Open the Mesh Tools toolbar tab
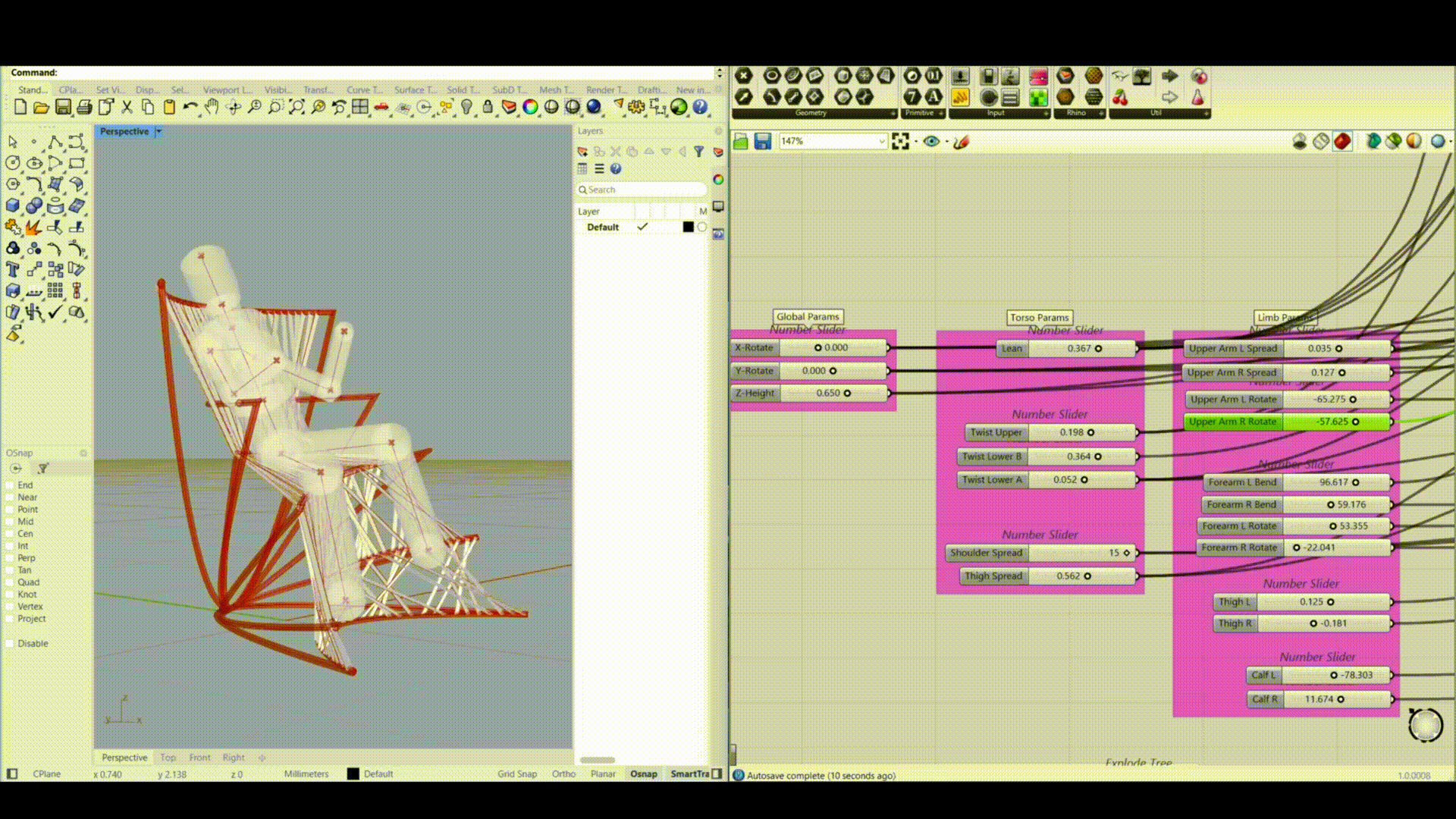 coord(557,89)
